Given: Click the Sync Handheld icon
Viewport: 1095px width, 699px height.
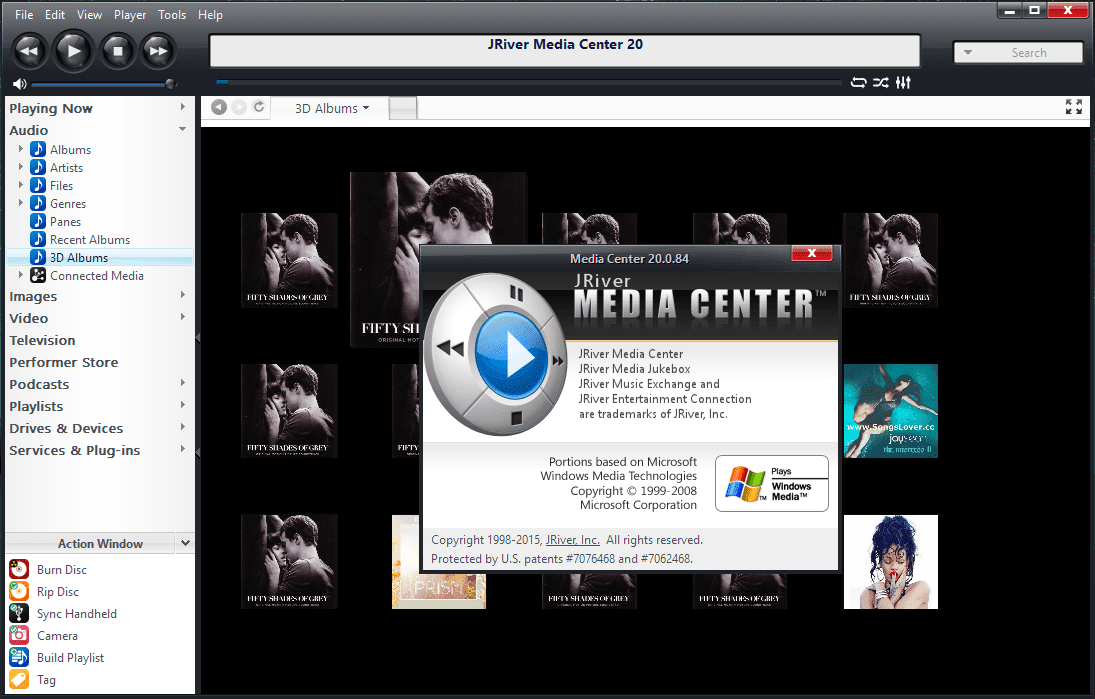Looking at the screenshot, I should point(19,613).
